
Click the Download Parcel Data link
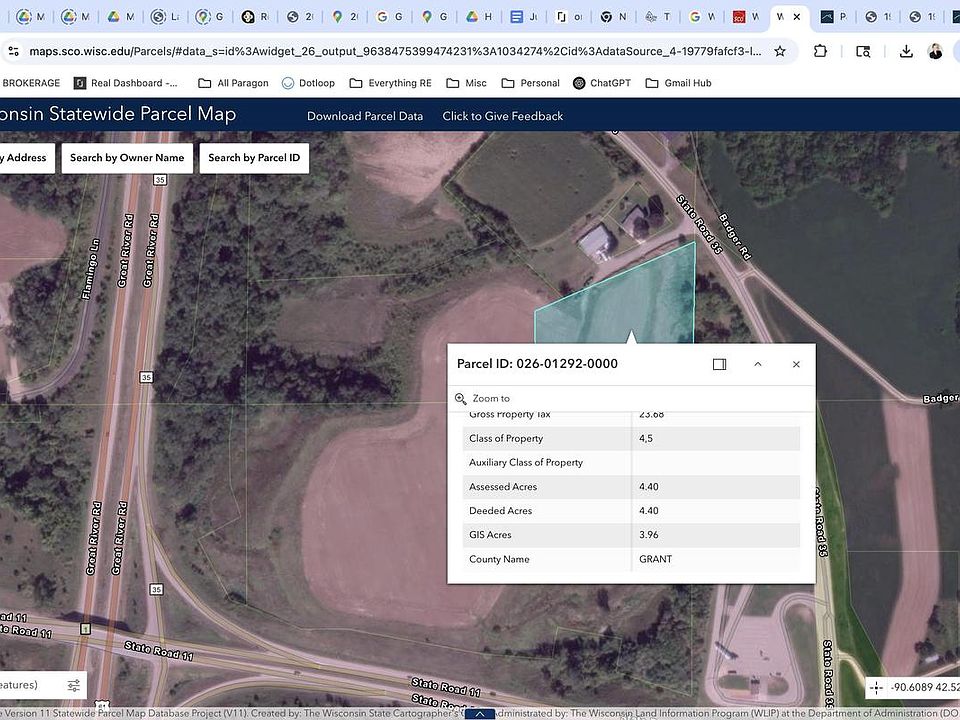(x=364, y=116)
